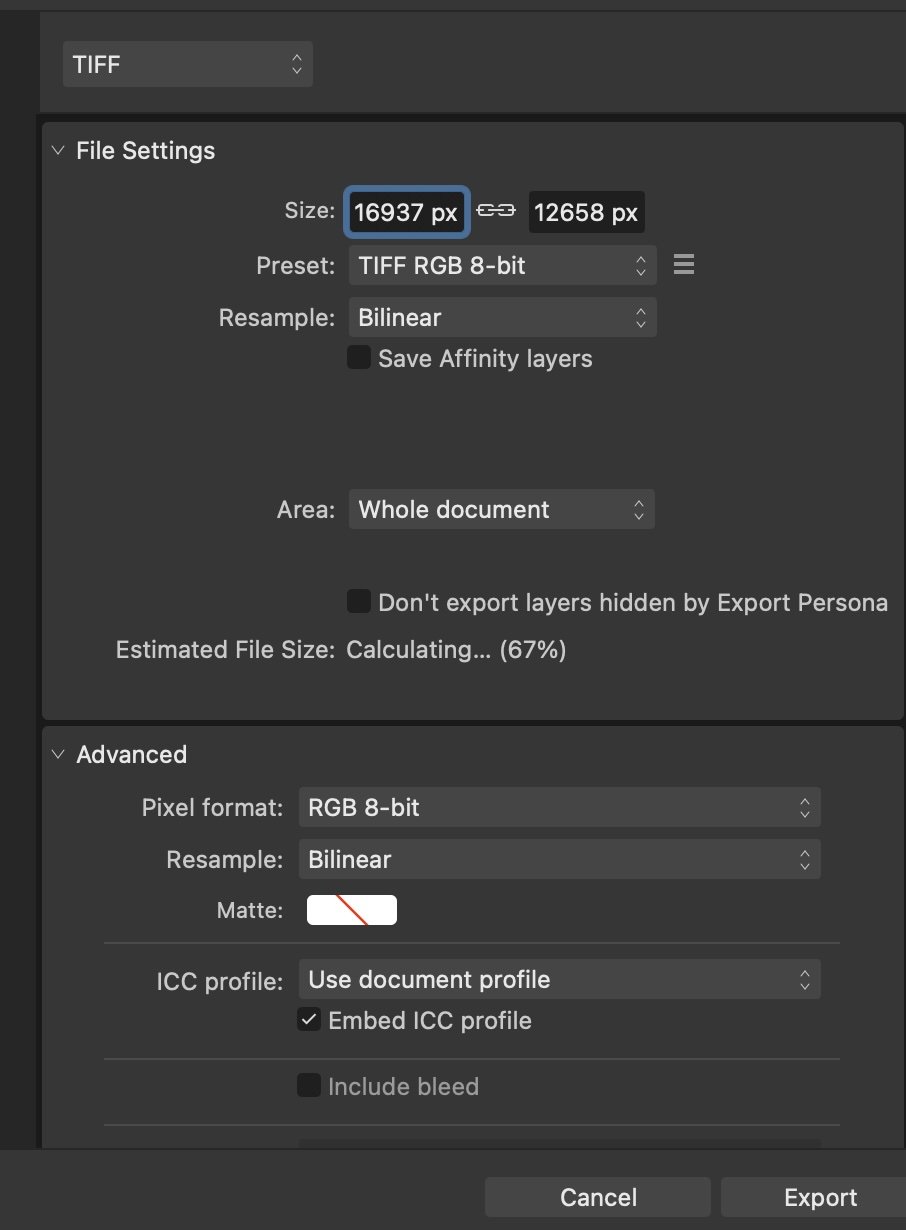Screen dimensions: 906x1230
Task: Check Don't export layers hidden by Export Persona
Action: (x=359, y=601)
